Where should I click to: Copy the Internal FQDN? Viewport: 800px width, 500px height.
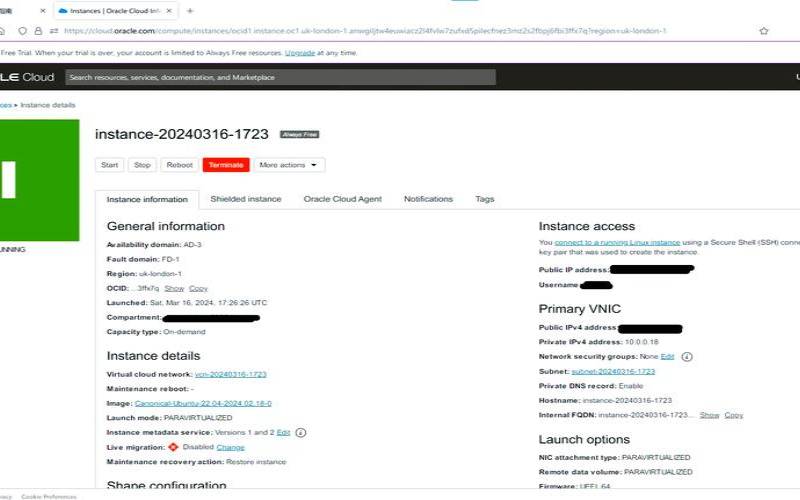pyautogui.click(x=733, y=414)
